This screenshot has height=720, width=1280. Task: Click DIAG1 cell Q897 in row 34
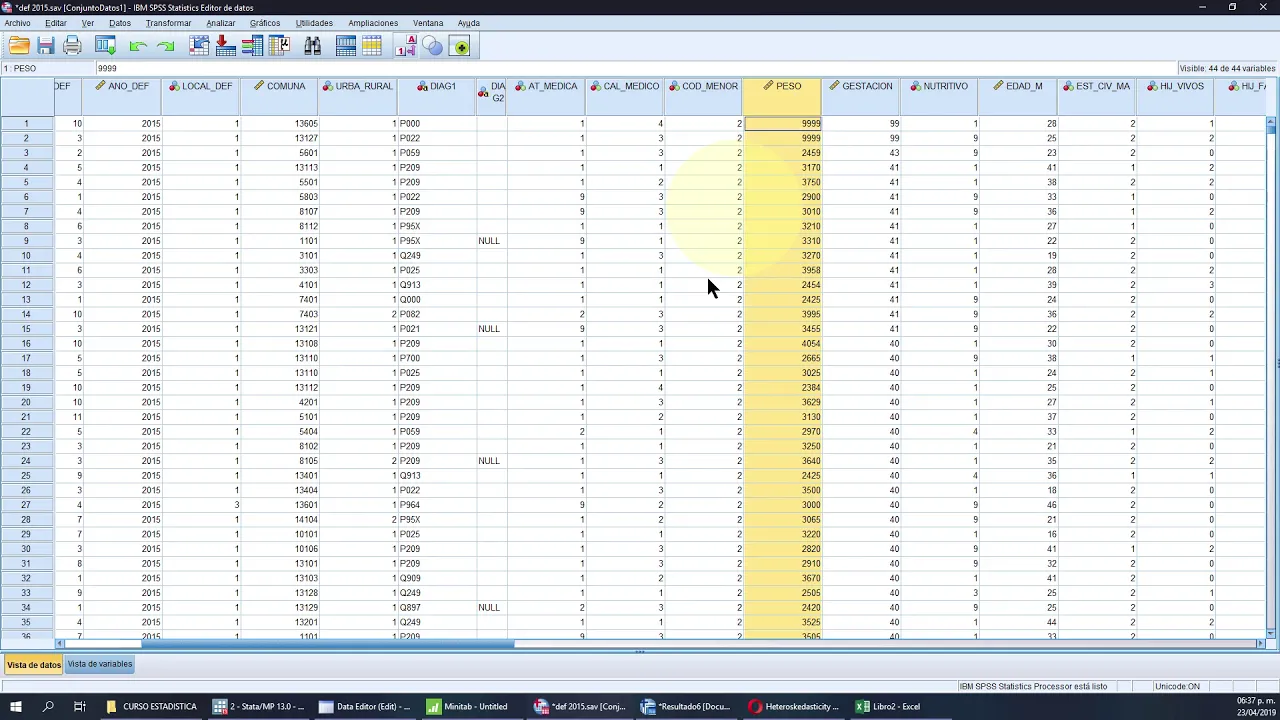point(437,608)
